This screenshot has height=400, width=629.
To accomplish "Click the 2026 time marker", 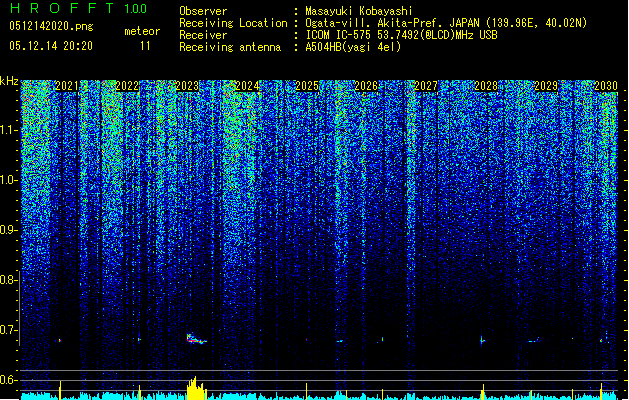I will coord(366,86).
